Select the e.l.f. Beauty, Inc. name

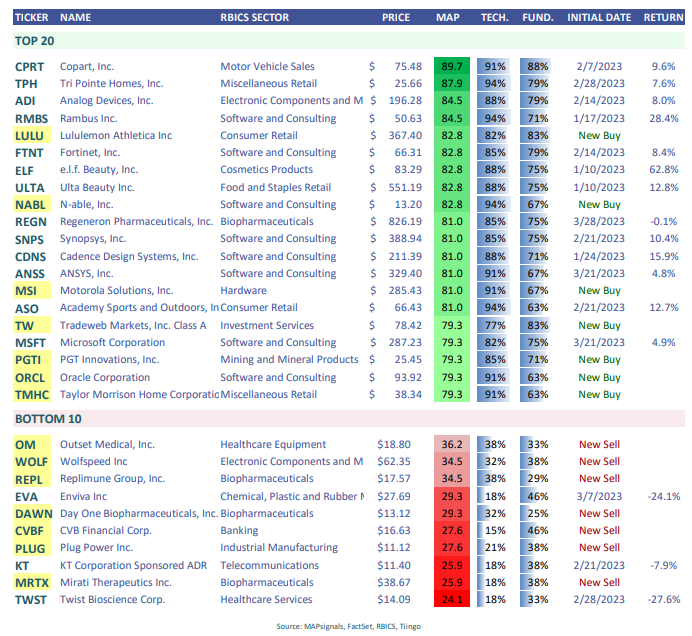(x=99, y=169)
